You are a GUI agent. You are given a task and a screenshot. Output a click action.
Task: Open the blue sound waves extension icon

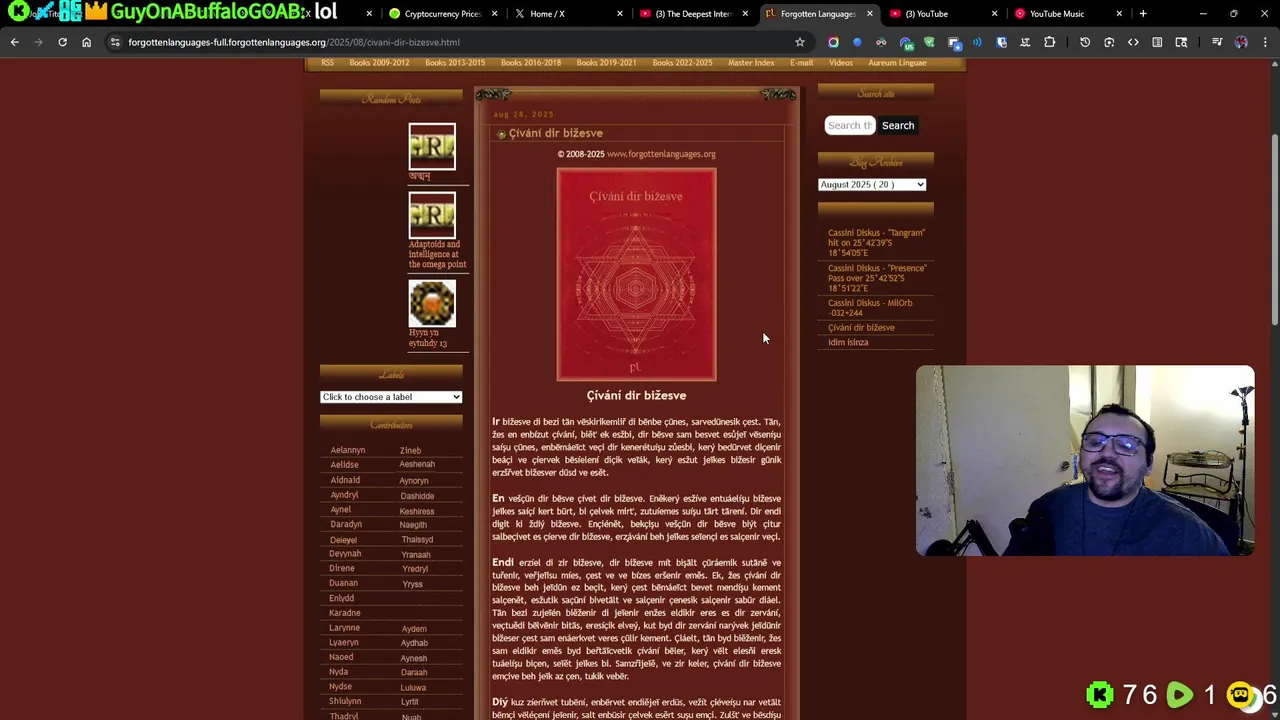(x=977, y=42)
